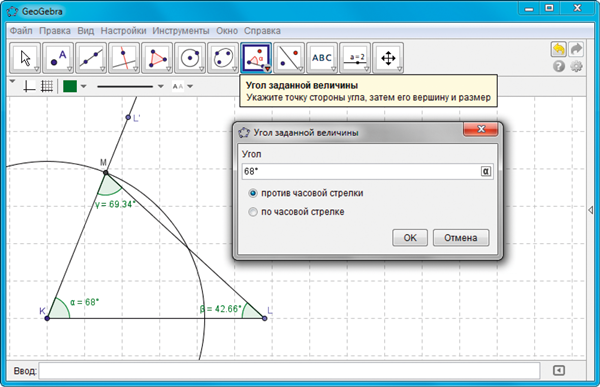Open the Файл menu

point(21,31)
